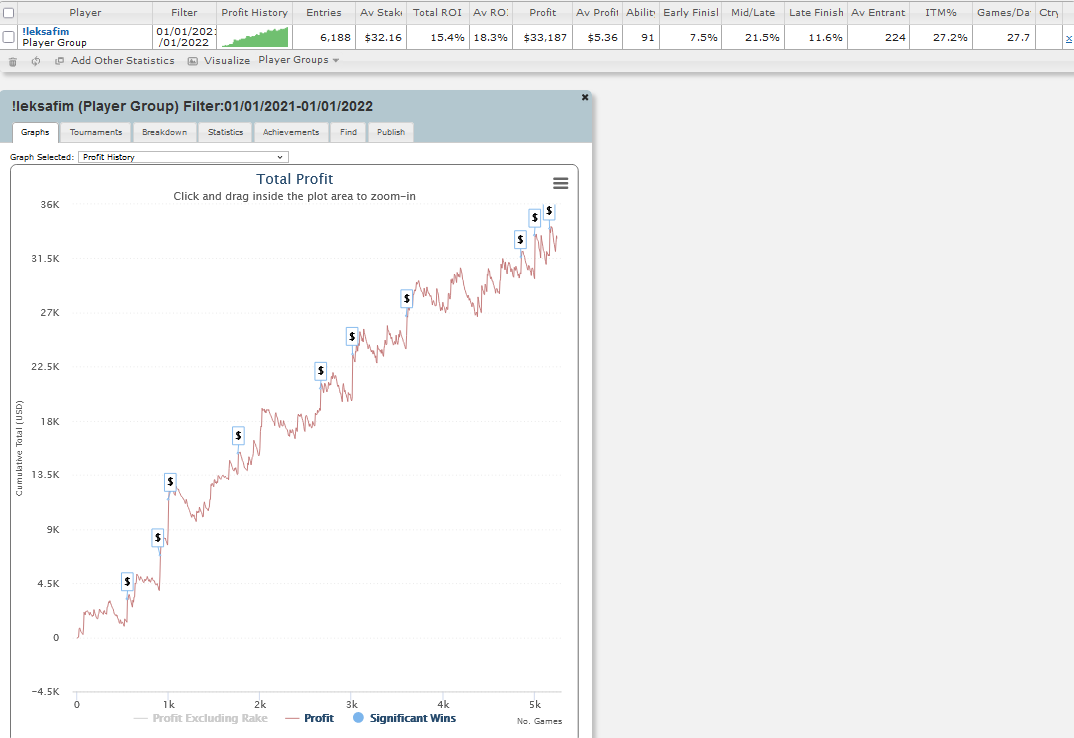Click the dollar marker near 22.5K level
Image resolution: width=1074 pixels, height=738 pixels.
click(x=321, y=371)
